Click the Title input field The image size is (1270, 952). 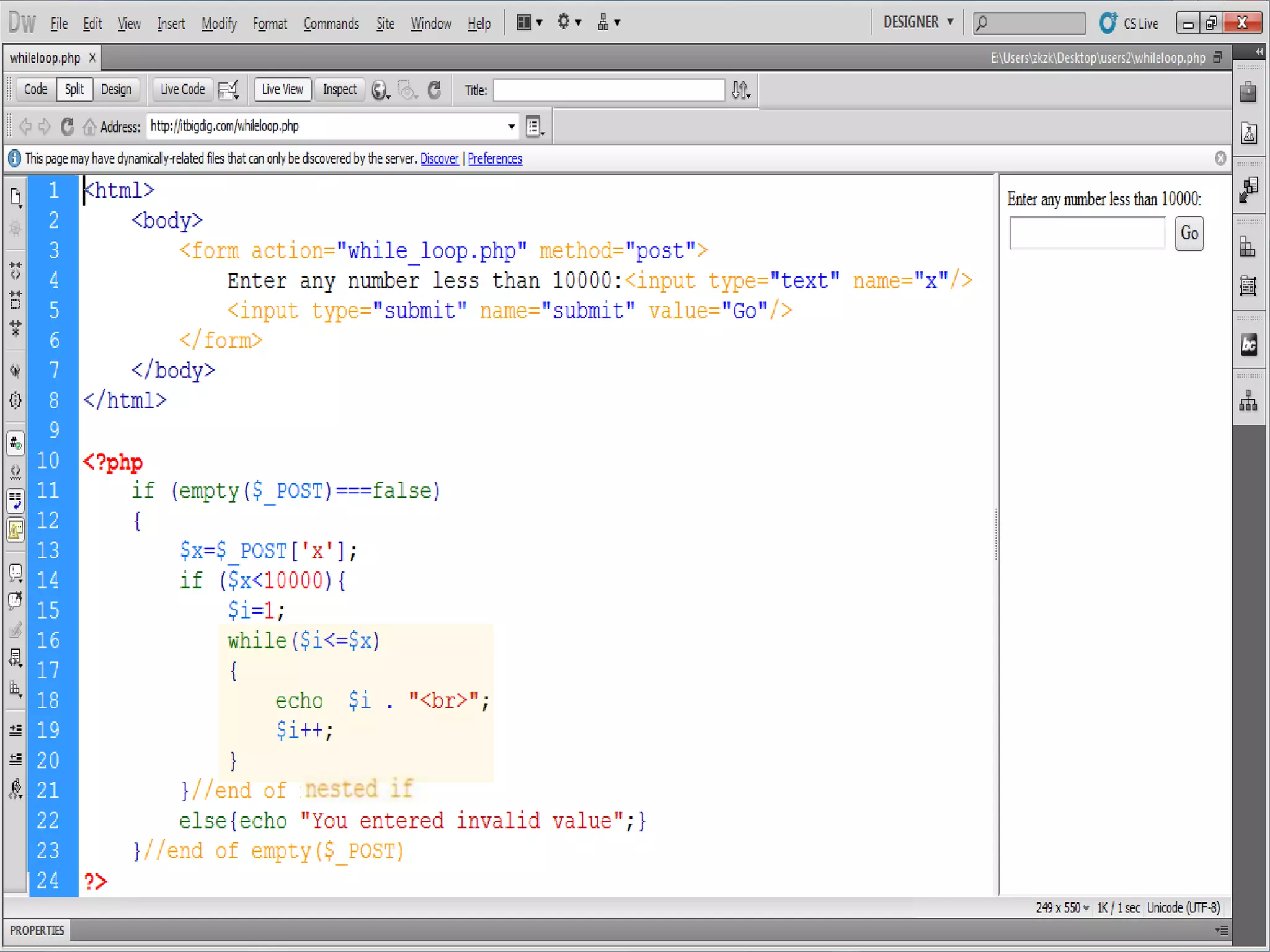[x=608, y=90]
